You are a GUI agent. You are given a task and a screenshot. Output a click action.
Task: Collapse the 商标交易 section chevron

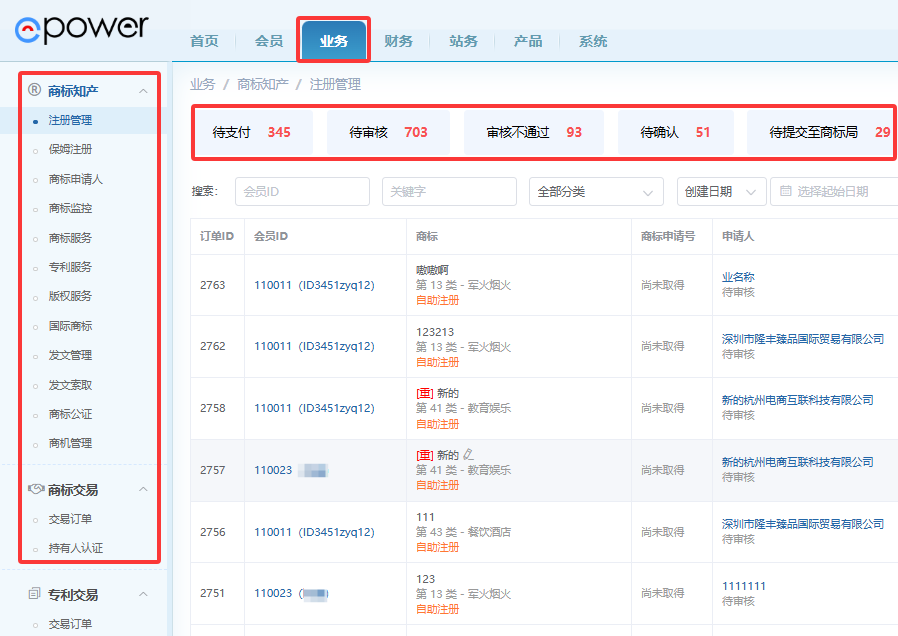(x=143, y=490)
